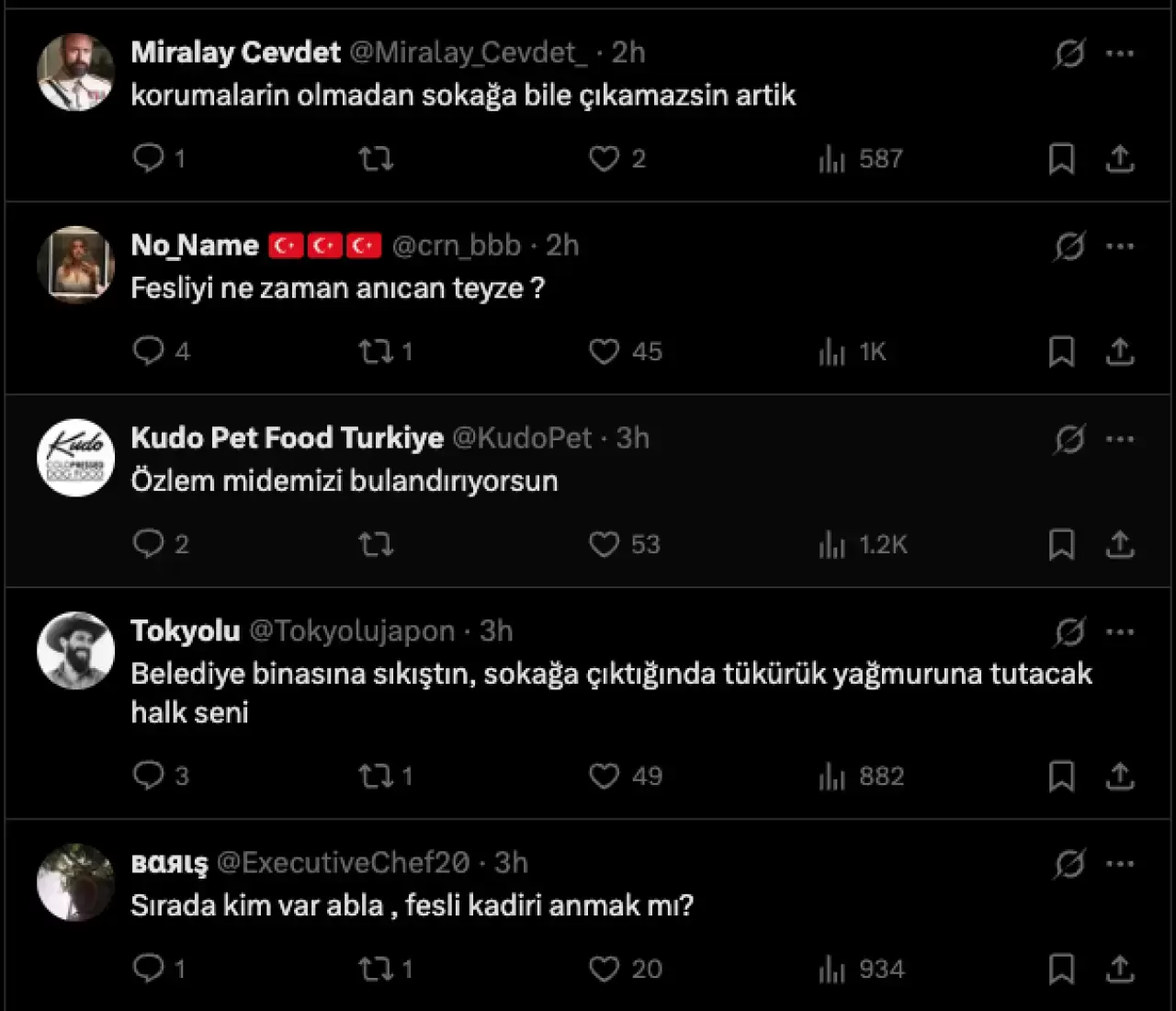The height and width of the screenshot is (1011, 1176).
Task: Click the 2h timestamp on No_Name tweet
Action: [x=562, y=245]
